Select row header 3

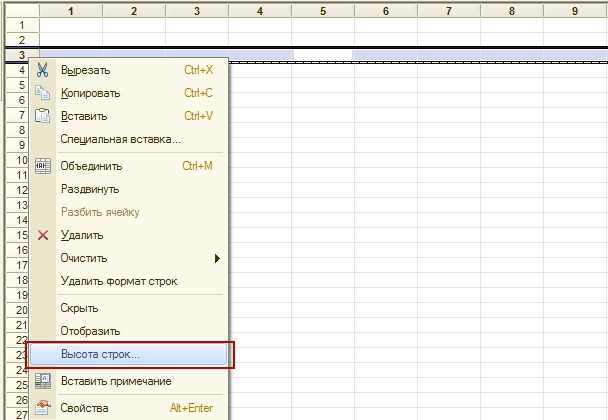[22, 55]
